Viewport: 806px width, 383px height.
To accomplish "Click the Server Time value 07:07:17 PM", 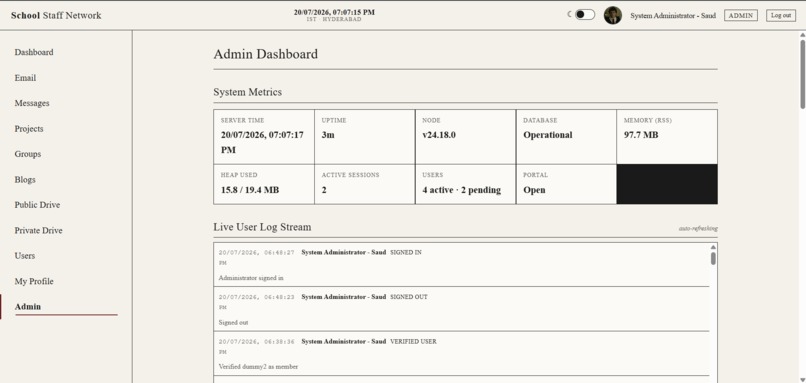I will coord(262,142).
